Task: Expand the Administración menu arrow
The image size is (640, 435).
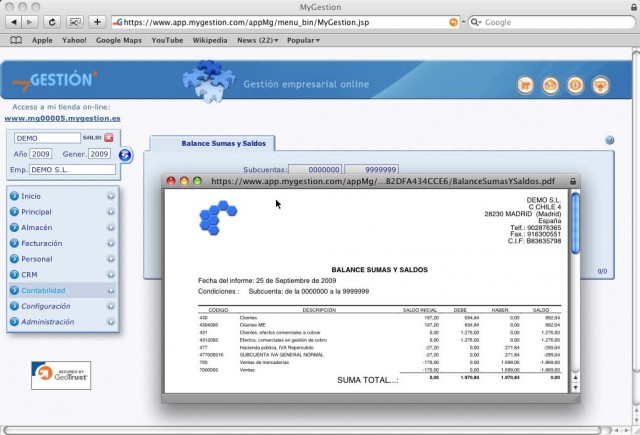Action: pos(111,322)
